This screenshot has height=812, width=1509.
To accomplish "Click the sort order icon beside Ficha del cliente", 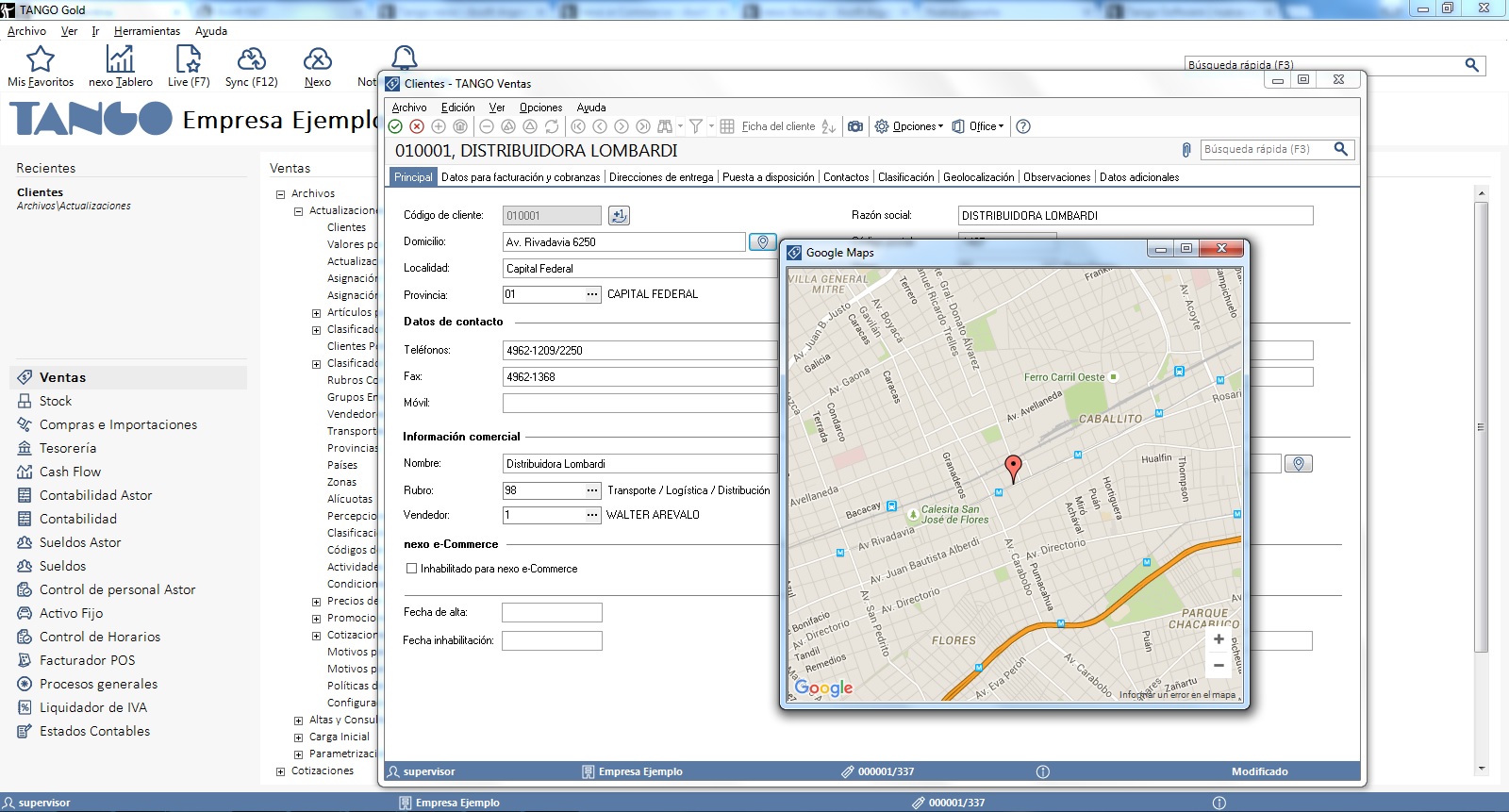I will (828, 126).
